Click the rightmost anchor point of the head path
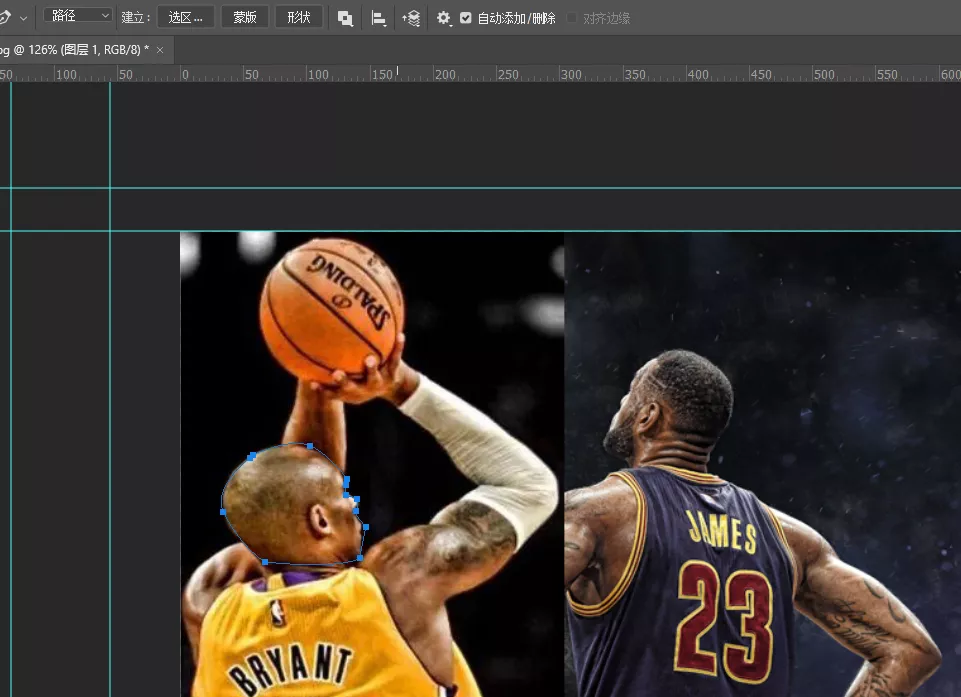The width and height of the screenshot is (961, 697). pyautogui.click(x=366, y=527)
